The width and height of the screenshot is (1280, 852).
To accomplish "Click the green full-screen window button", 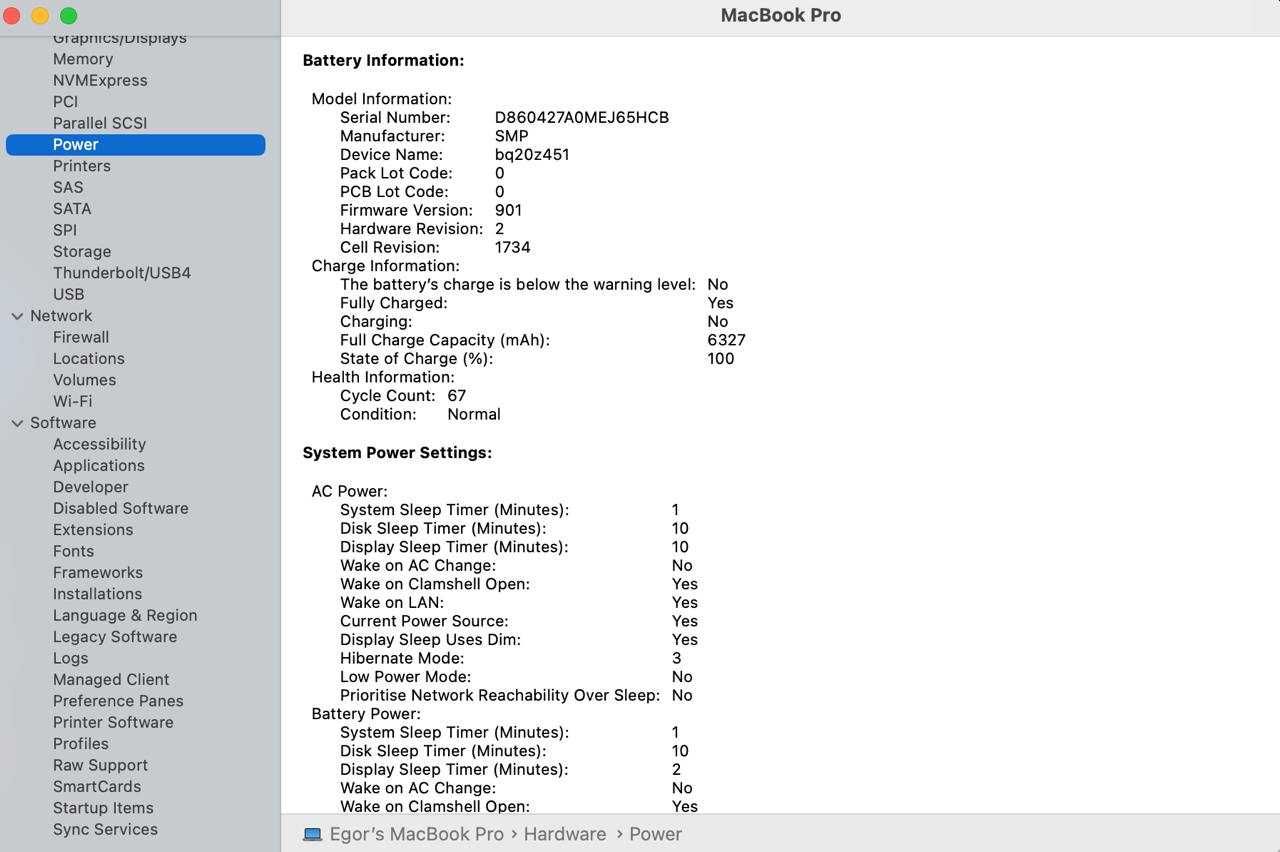I will click(x=68, y=16).
